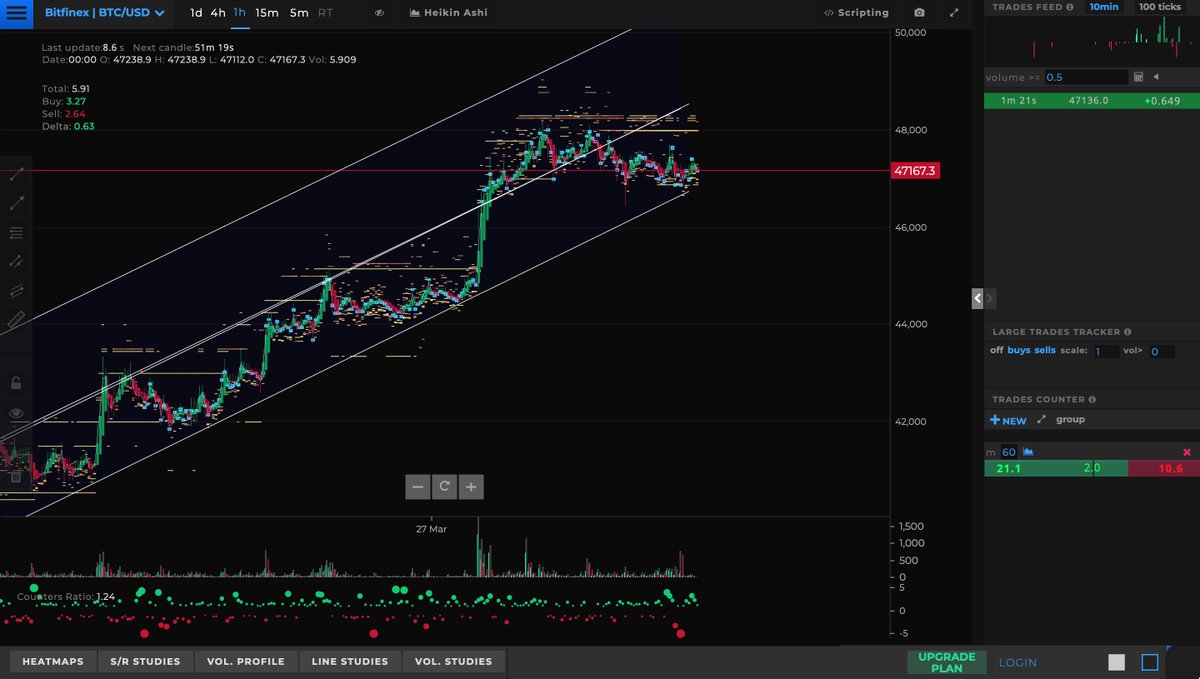Open the calculator icon beside volume filter

point(1138,77)
